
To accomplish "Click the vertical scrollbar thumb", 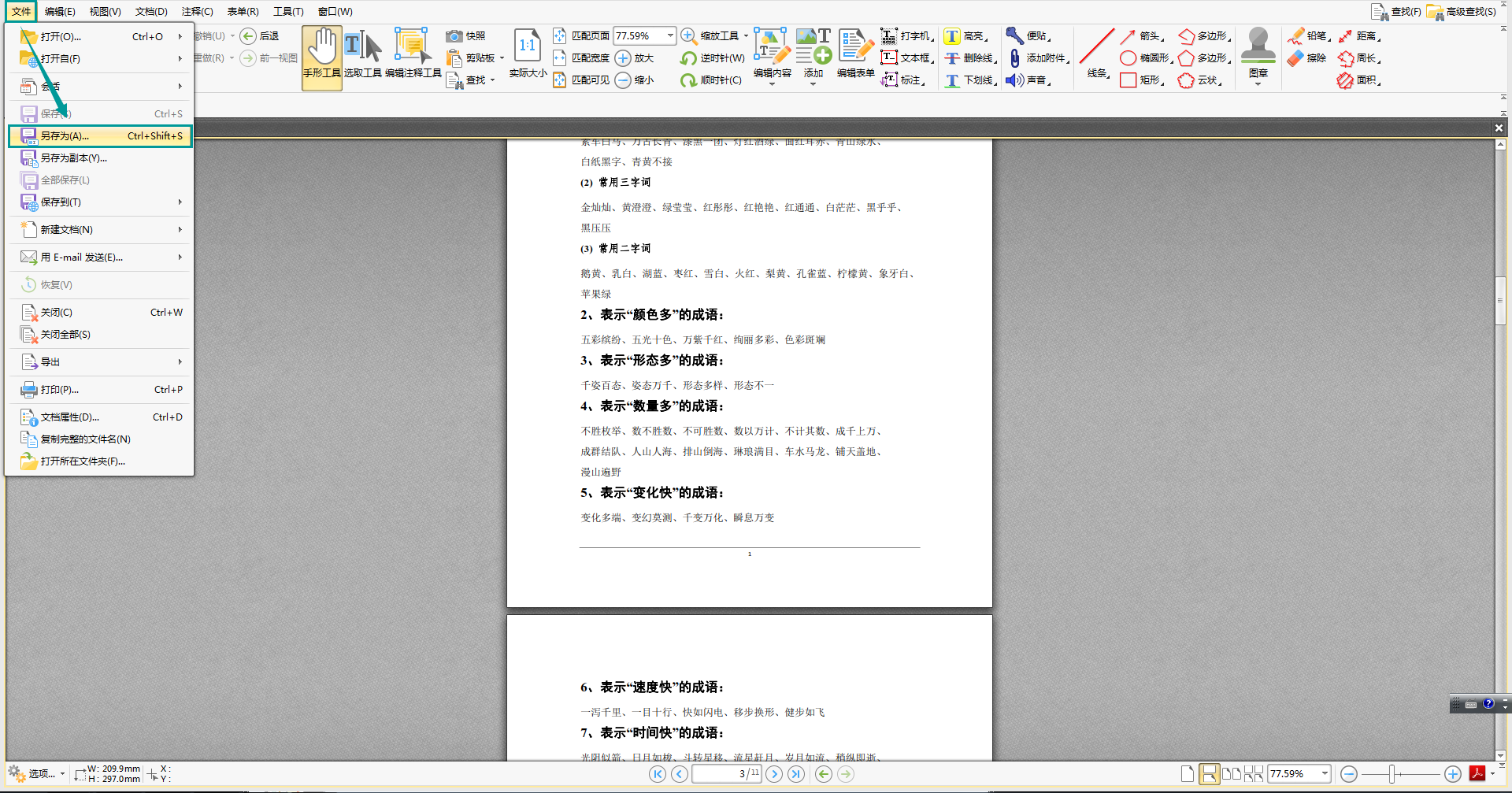I will click(x=1500, y=300).
